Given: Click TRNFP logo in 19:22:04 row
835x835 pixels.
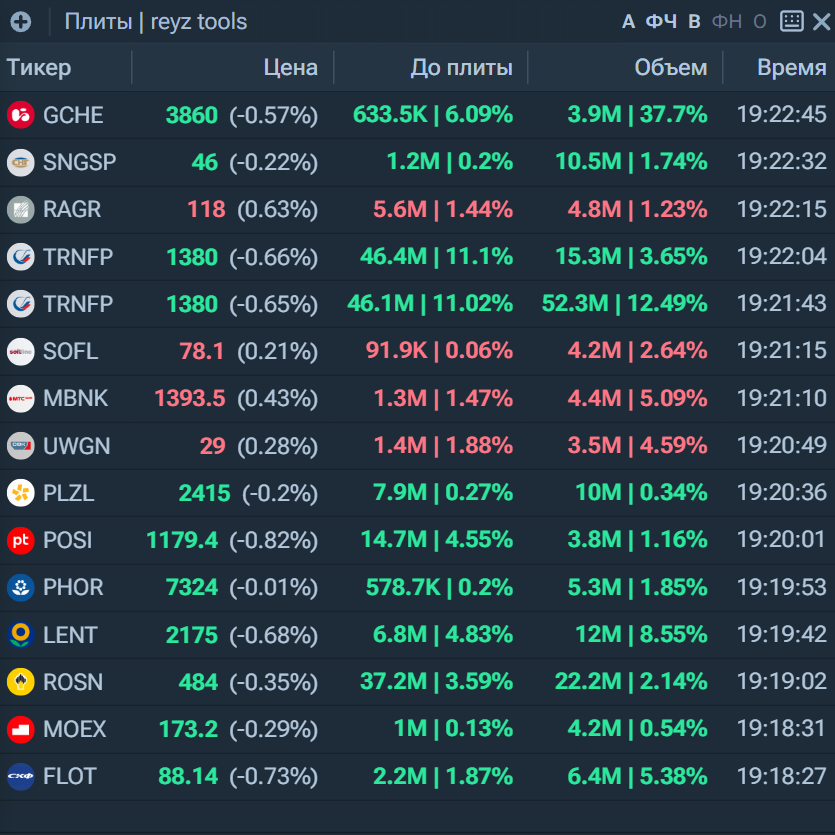Looking at the screenshot, I should [x=21, y=257].
